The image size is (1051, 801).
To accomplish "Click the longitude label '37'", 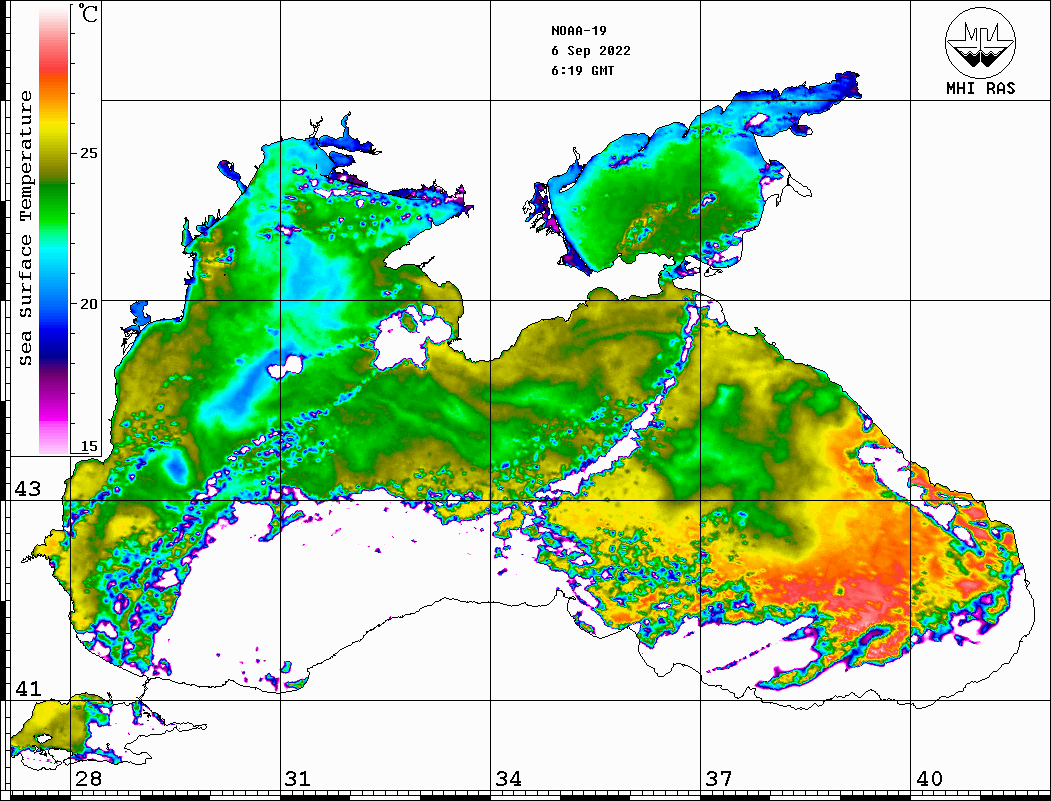I will coord(719,778).
